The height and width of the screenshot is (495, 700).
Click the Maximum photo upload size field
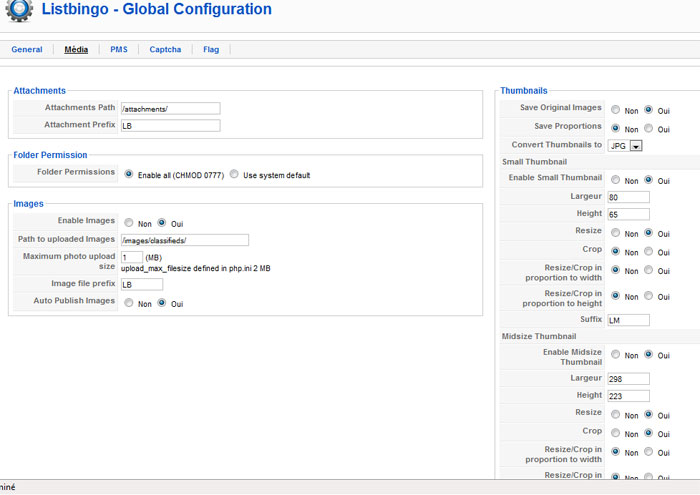point(131,257)
